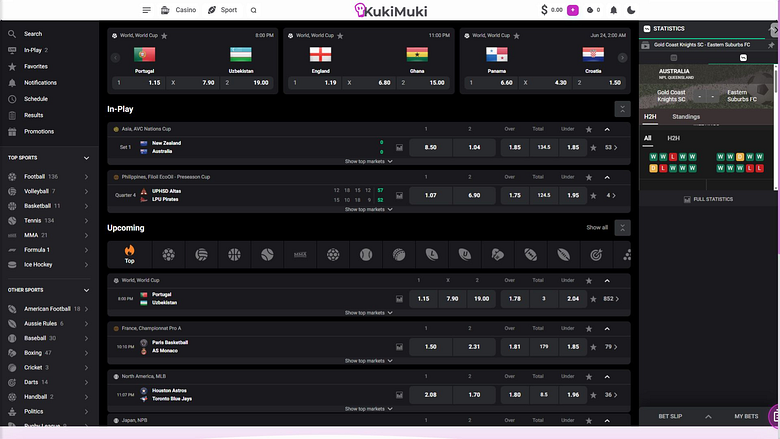The width and height of the screenshot is (780, 439).
Task: Open Results in the sidebar
Action: click(x=33, y=115)
